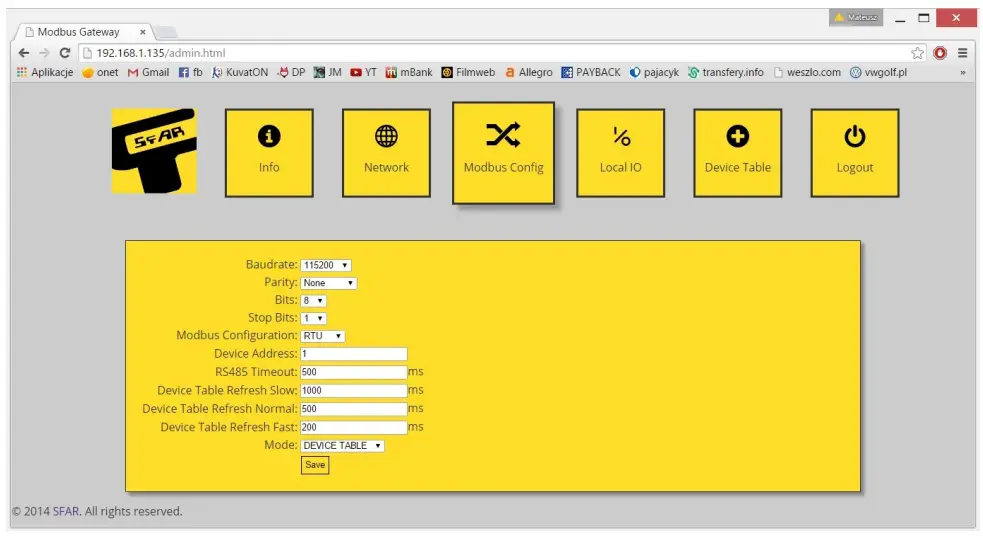Viewport: 983px width, 536px height.
Task: Click the Mateusz profile button
Action: click(856, 18)
